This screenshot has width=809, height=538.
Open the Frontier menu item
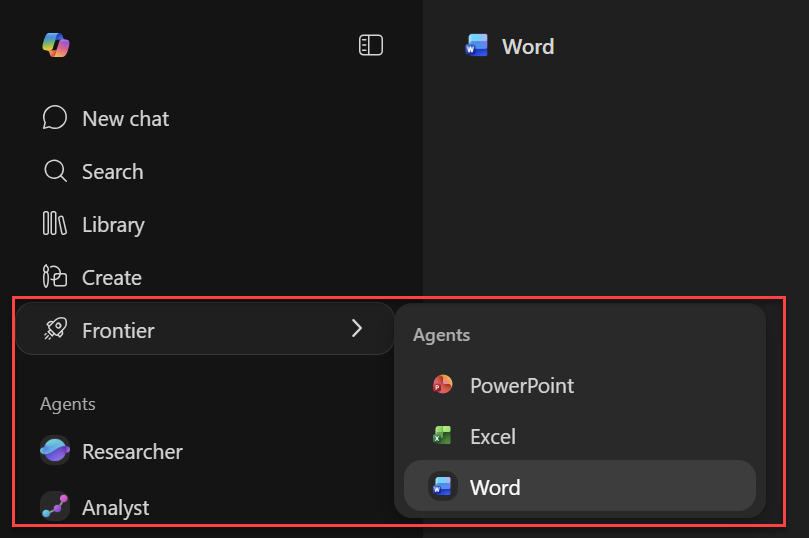205,329
